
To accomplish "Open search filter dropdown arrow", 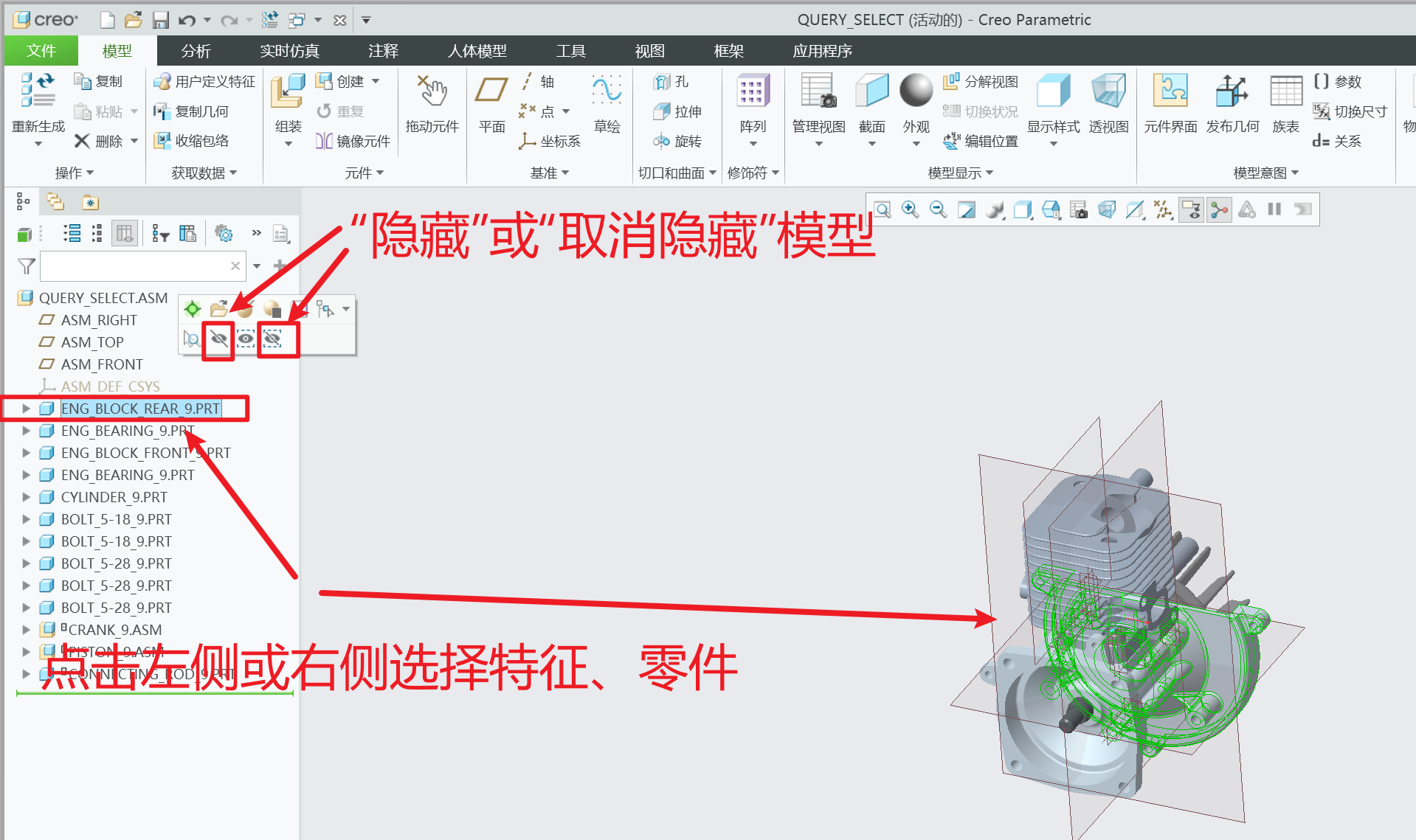I will click(x=257, y=266).
